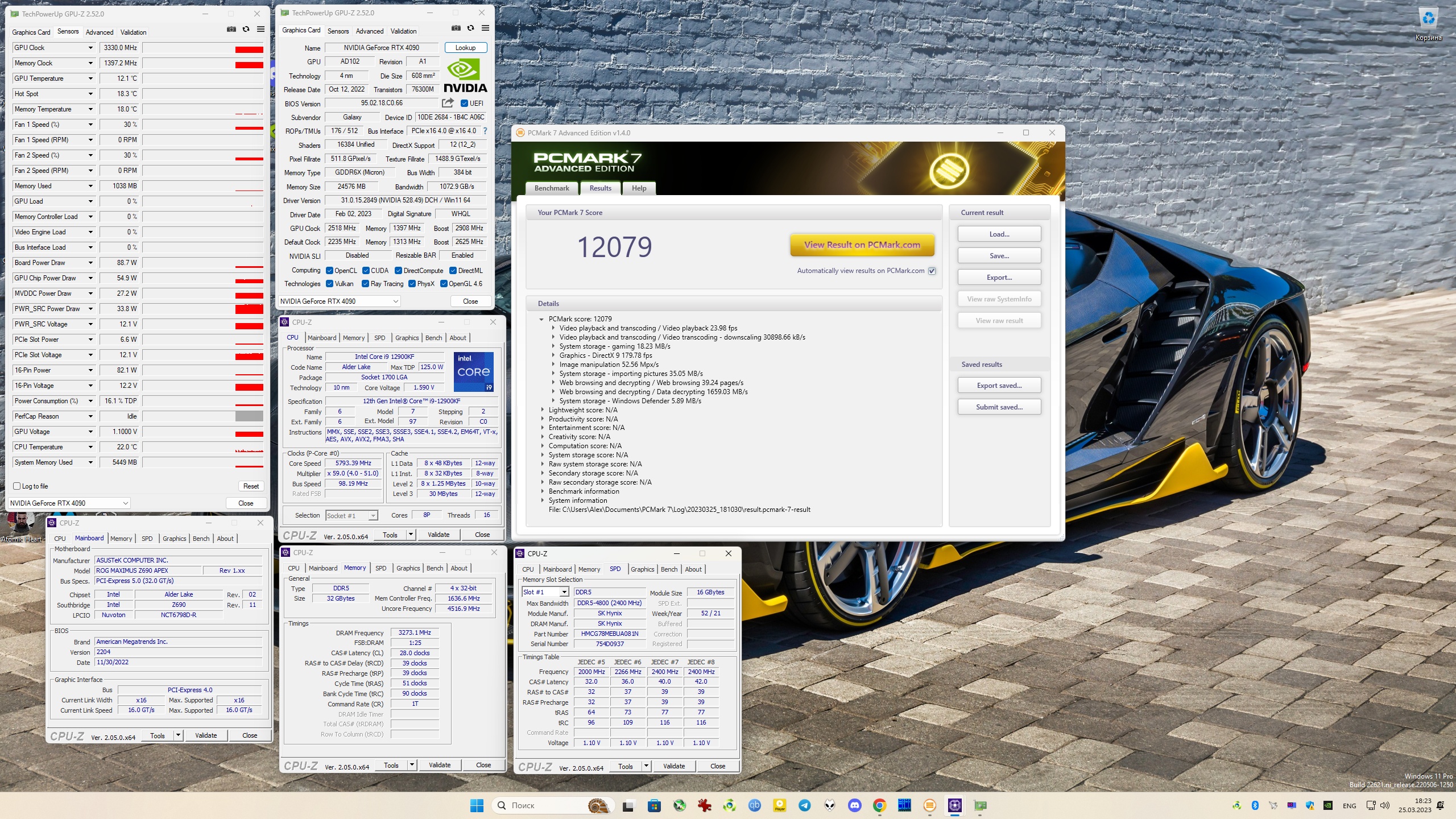The image size is (1456, 819).
Task: Click System information in details tree
Action: click(x=577, y=500)
